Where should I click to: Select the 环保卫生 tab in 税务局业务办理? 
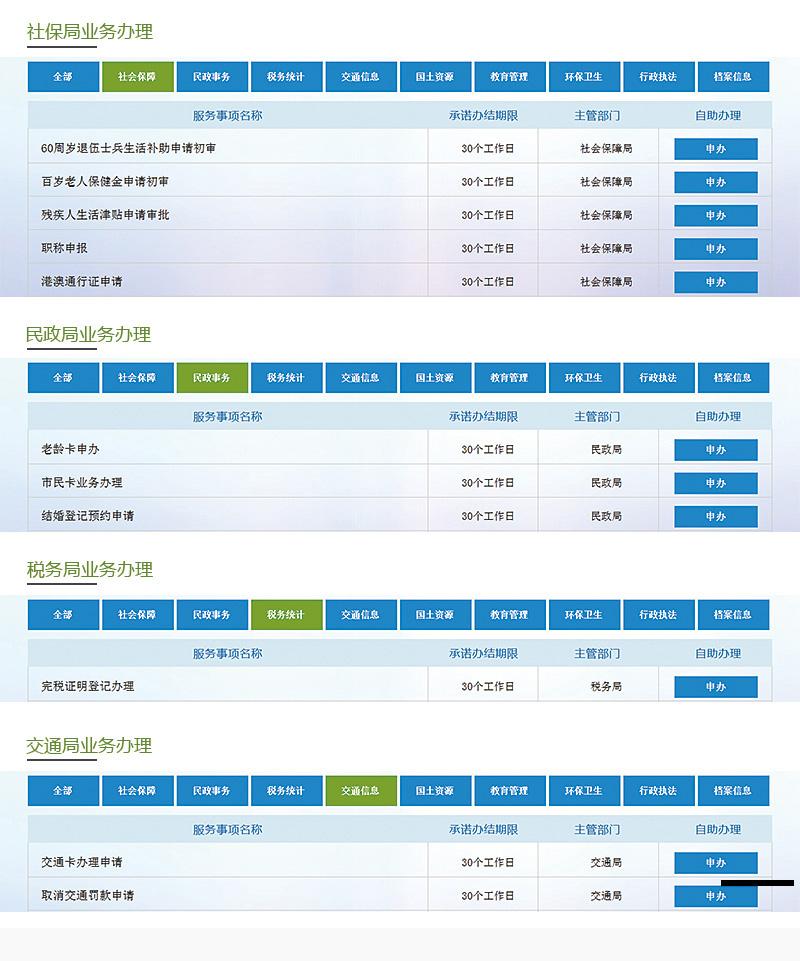(585, 615)
